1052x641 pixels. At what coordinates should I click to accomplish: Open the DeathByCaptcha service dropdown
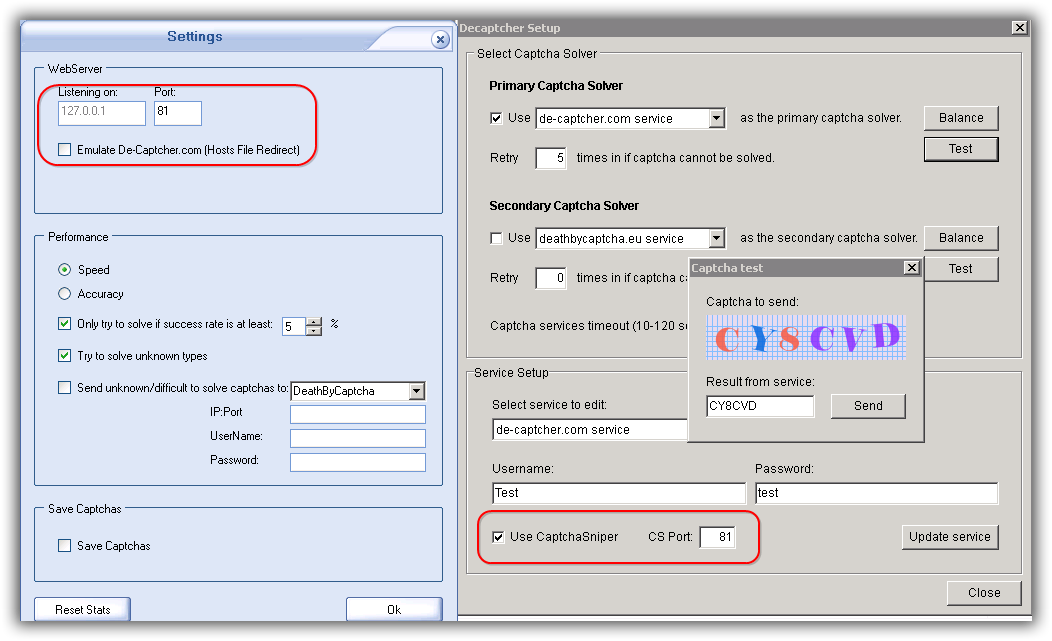(417, 391)
